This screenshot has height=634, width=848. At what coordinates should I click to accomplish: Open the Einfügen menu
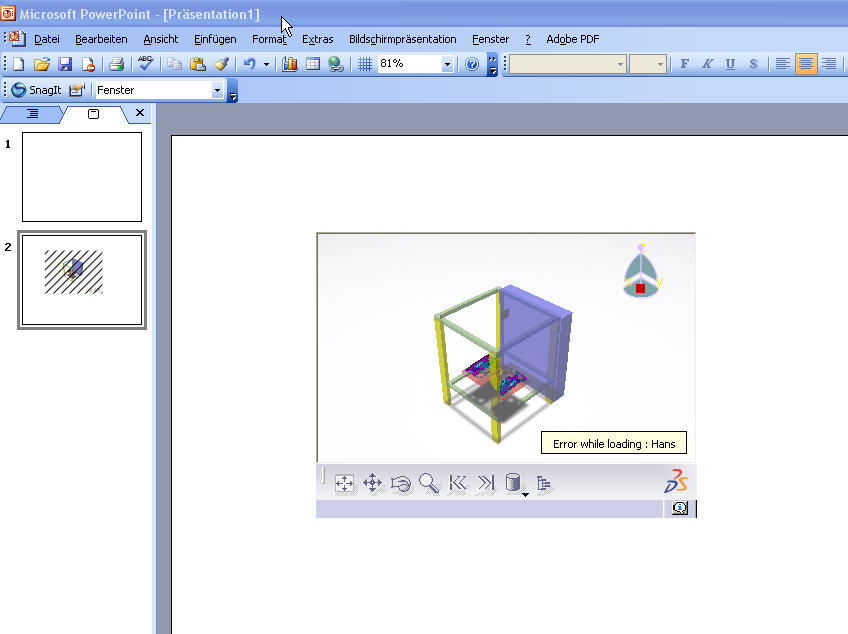coord(215,39)
